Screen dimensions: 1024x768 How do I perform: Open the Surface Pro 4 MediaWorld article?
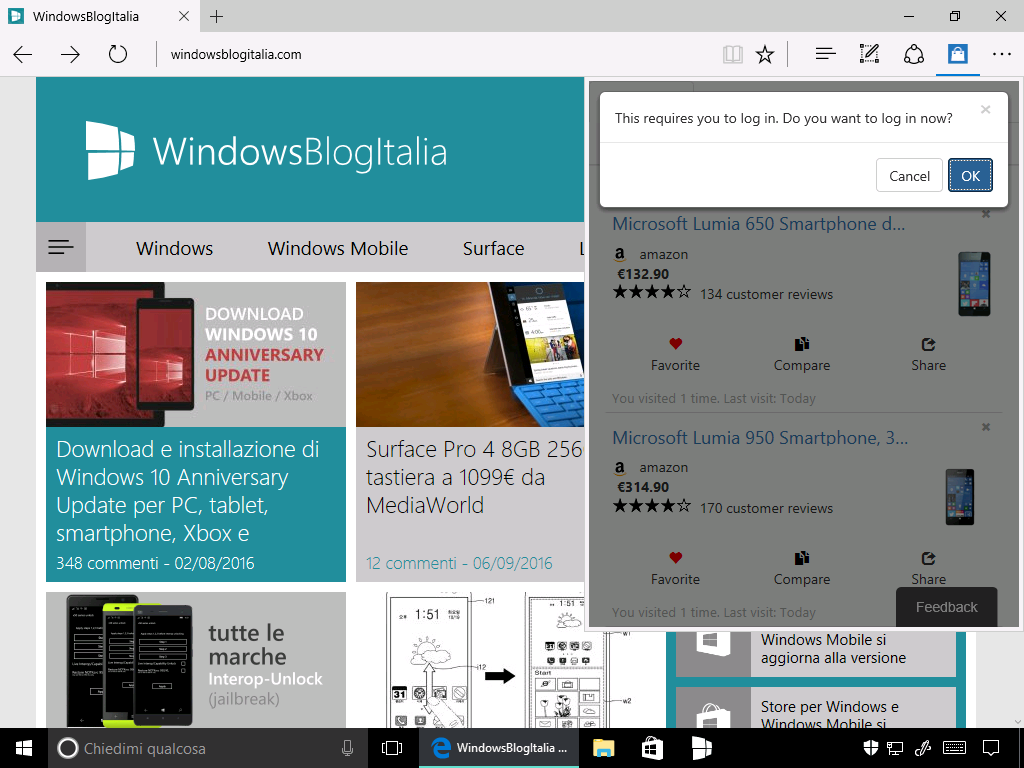click(475, 477)
